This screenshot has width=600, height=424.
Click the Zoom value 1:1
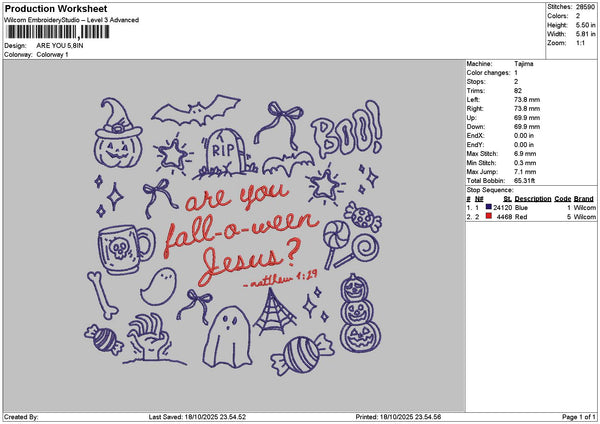click(x=580, y=43)
